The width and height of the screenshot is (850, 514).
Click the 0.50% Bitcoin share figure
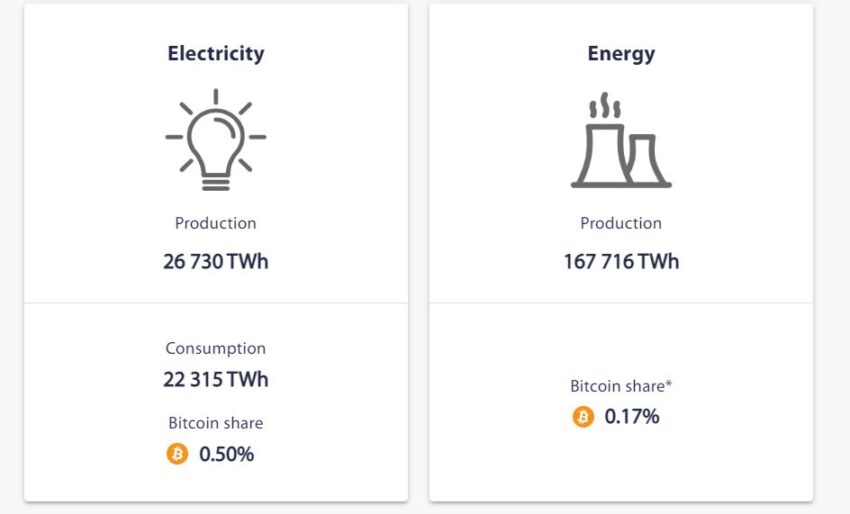click(x=227, y=454)
